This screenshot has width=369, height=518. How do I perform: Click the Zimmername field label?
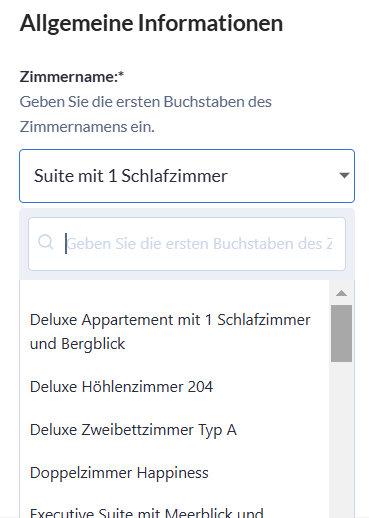[69, 77]
